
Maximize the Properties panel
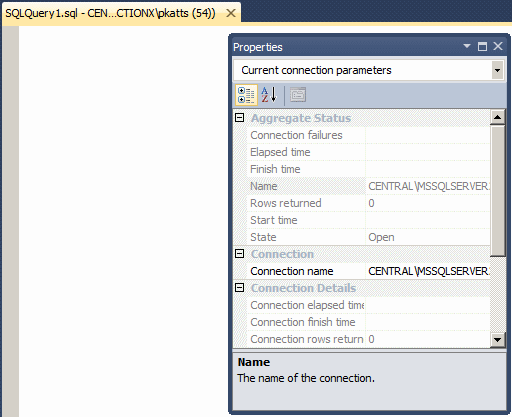pos(482,46)
